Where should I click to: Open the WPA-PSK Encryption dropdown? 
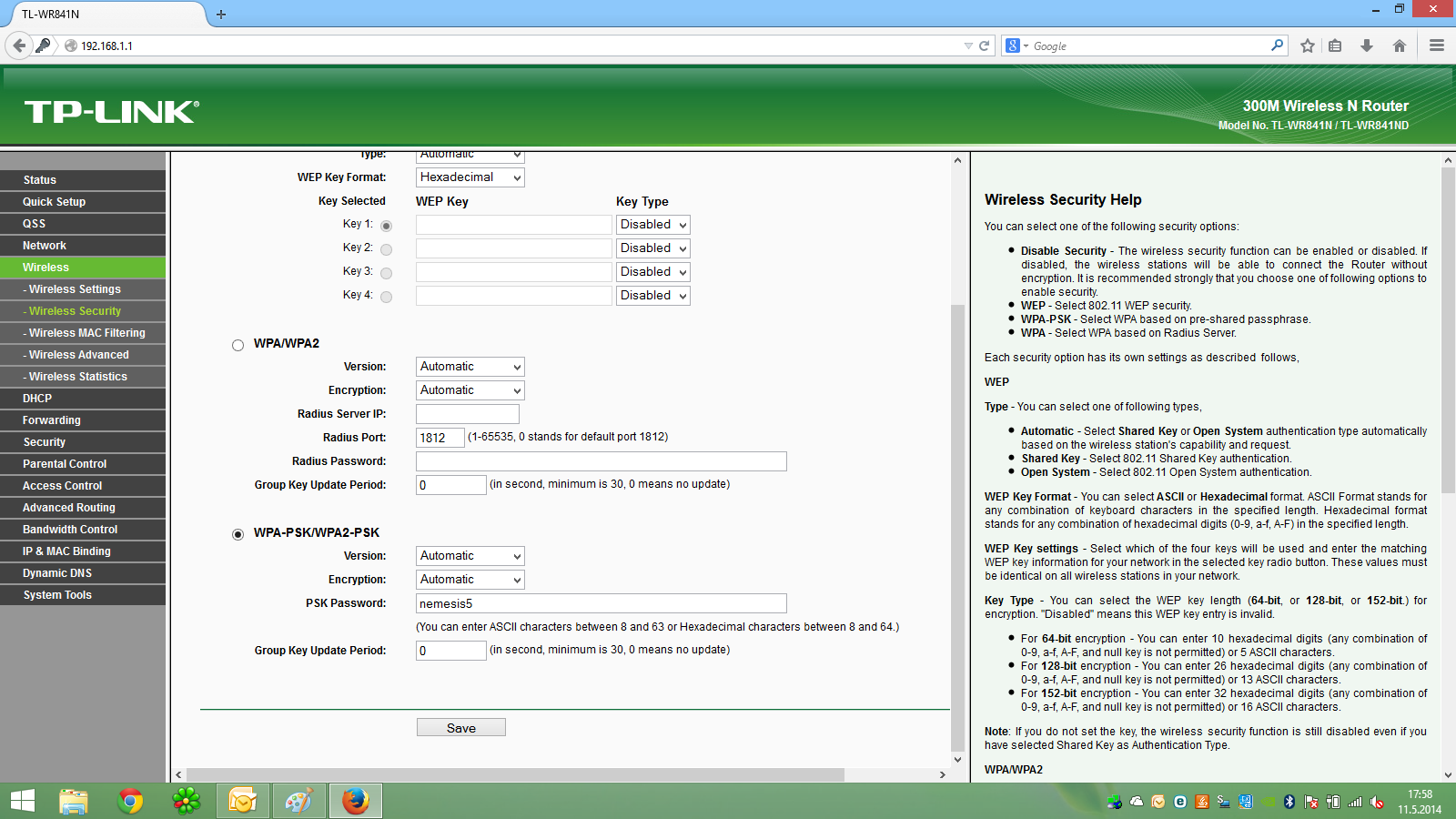(470, 580)
